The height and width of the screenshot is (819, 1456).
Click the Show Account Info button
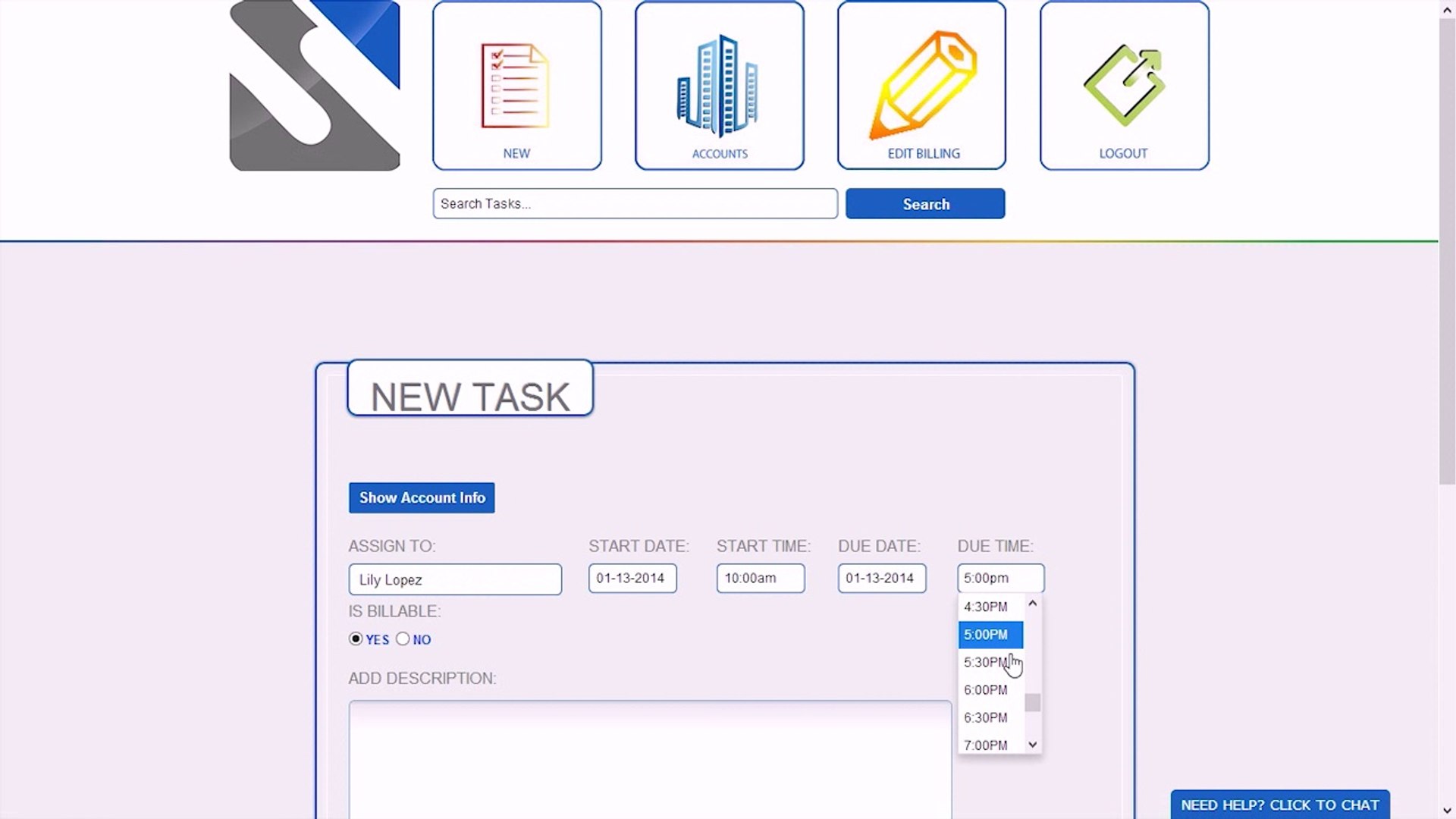[x=422, y=498]
